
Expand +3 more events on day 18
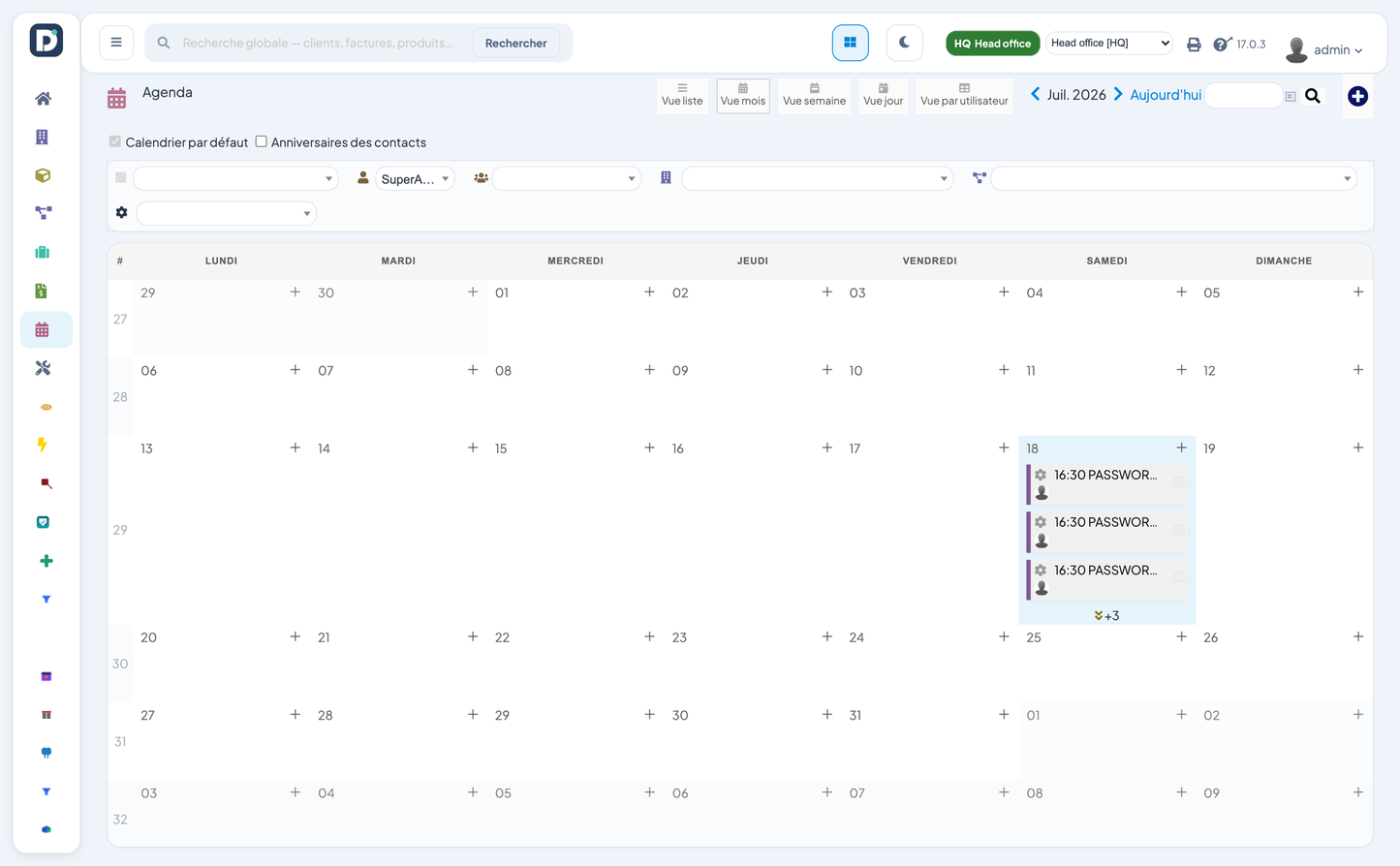point(1106,615)
